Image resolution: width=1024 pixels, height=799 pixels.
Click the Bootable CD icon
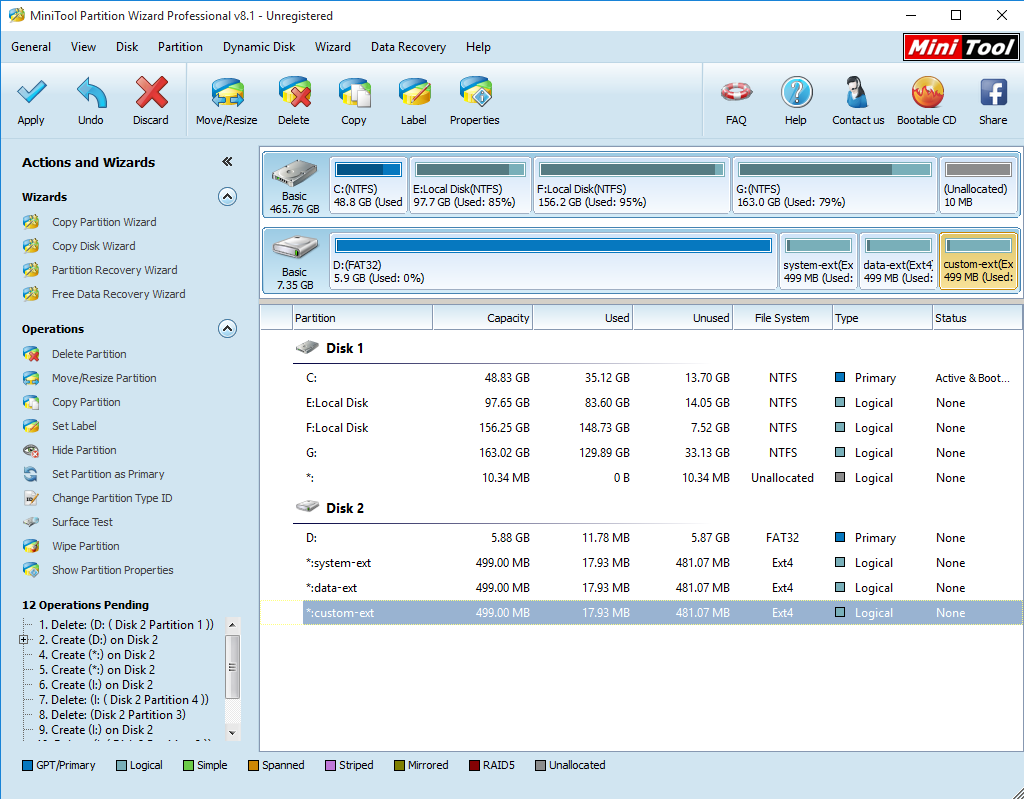point(927,92)
